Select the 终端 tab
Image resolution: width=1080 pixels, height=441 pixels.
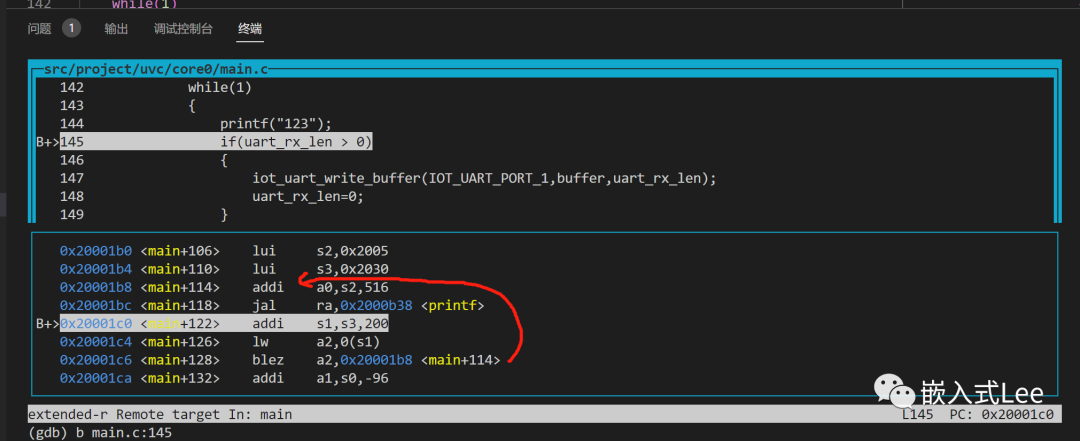pyautogui.click(x=250, y=29)
